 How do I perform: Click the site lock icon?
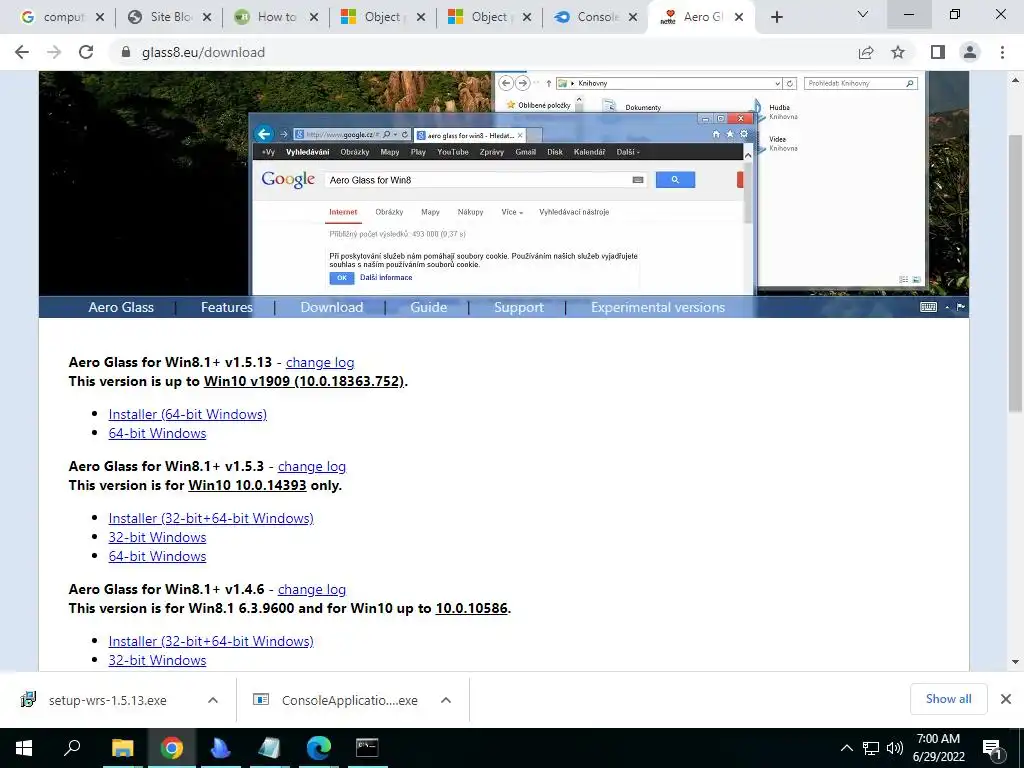pos(126,52)
